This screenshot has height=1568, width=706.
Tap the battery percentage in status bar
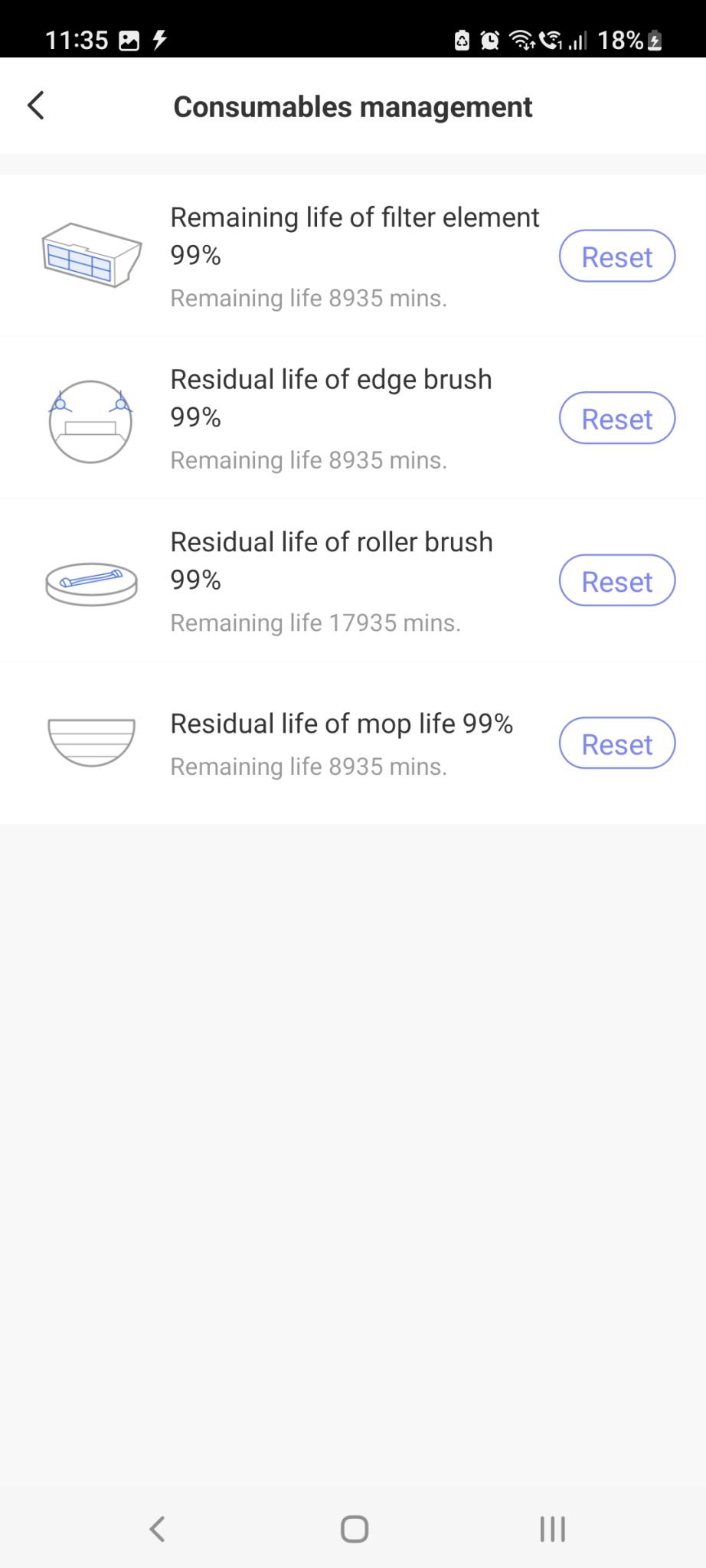[x=620, y=40]
